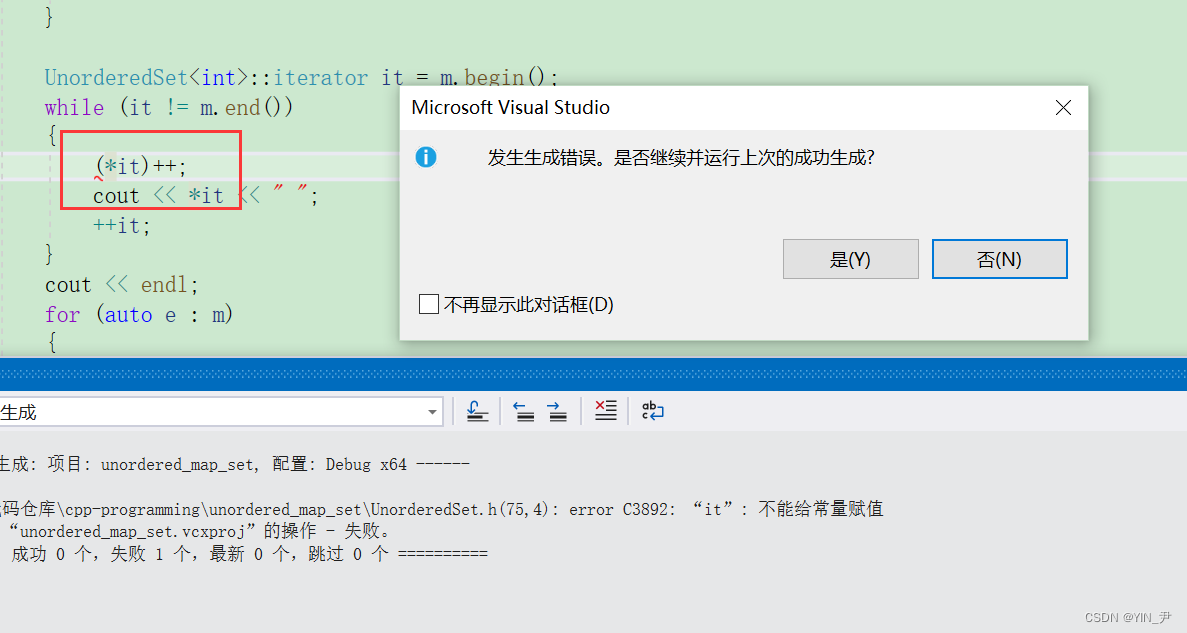
Task: Click the 是(Y) button in dialog
Action: [x=850, y=259]
